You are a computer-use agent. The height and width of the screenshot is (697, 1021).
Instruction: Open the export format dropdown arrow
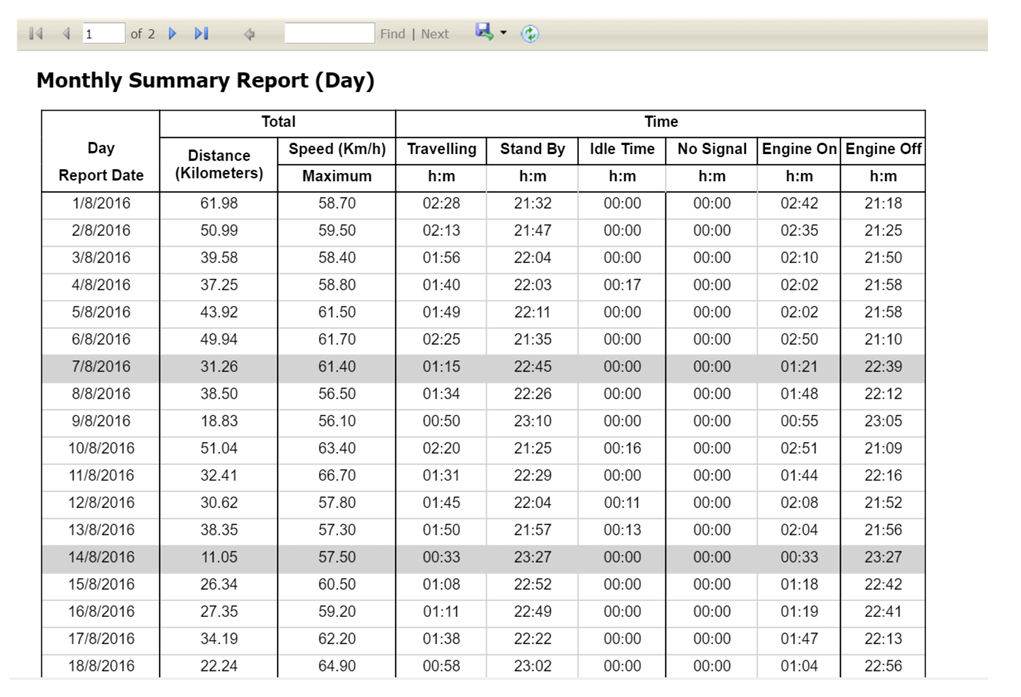pos(503,33)
